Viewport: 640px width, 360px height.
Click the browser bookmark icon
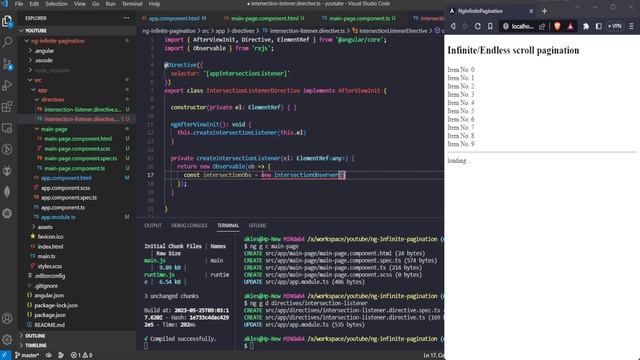[x=490, y=26]
